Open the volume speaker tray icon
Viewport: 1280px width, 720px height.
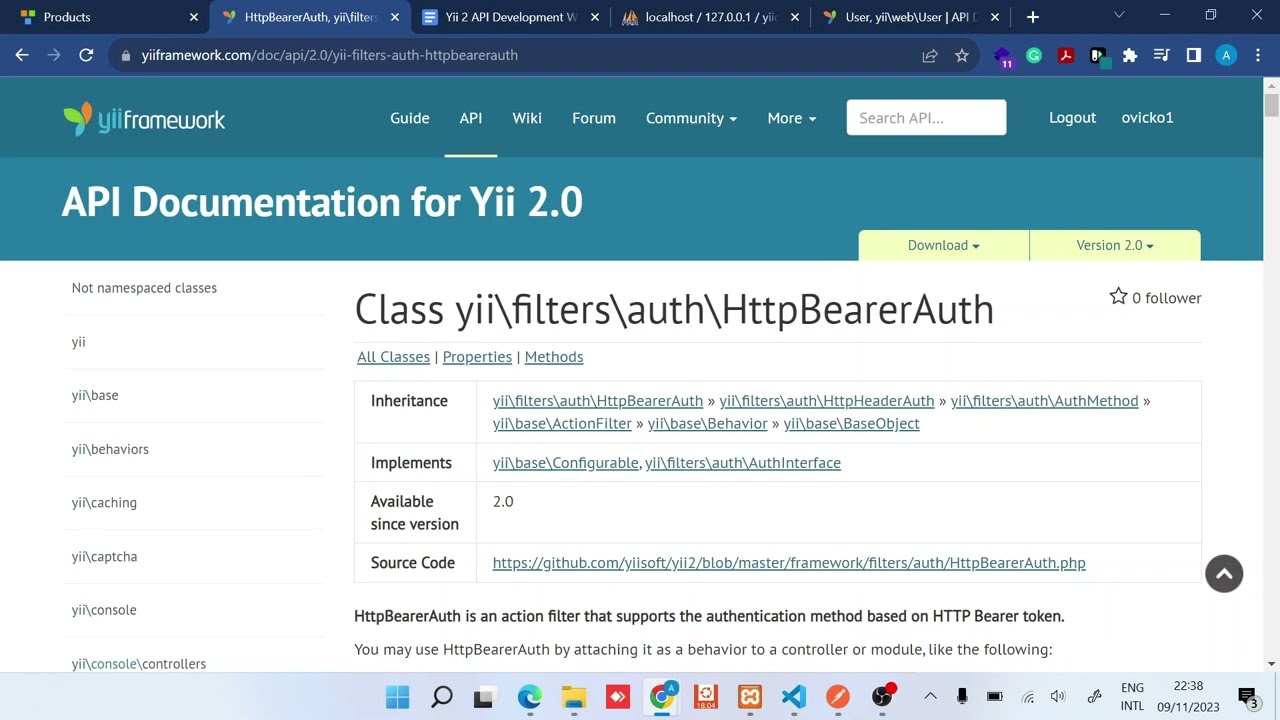pyautogui.click(x=1058, y=697)
